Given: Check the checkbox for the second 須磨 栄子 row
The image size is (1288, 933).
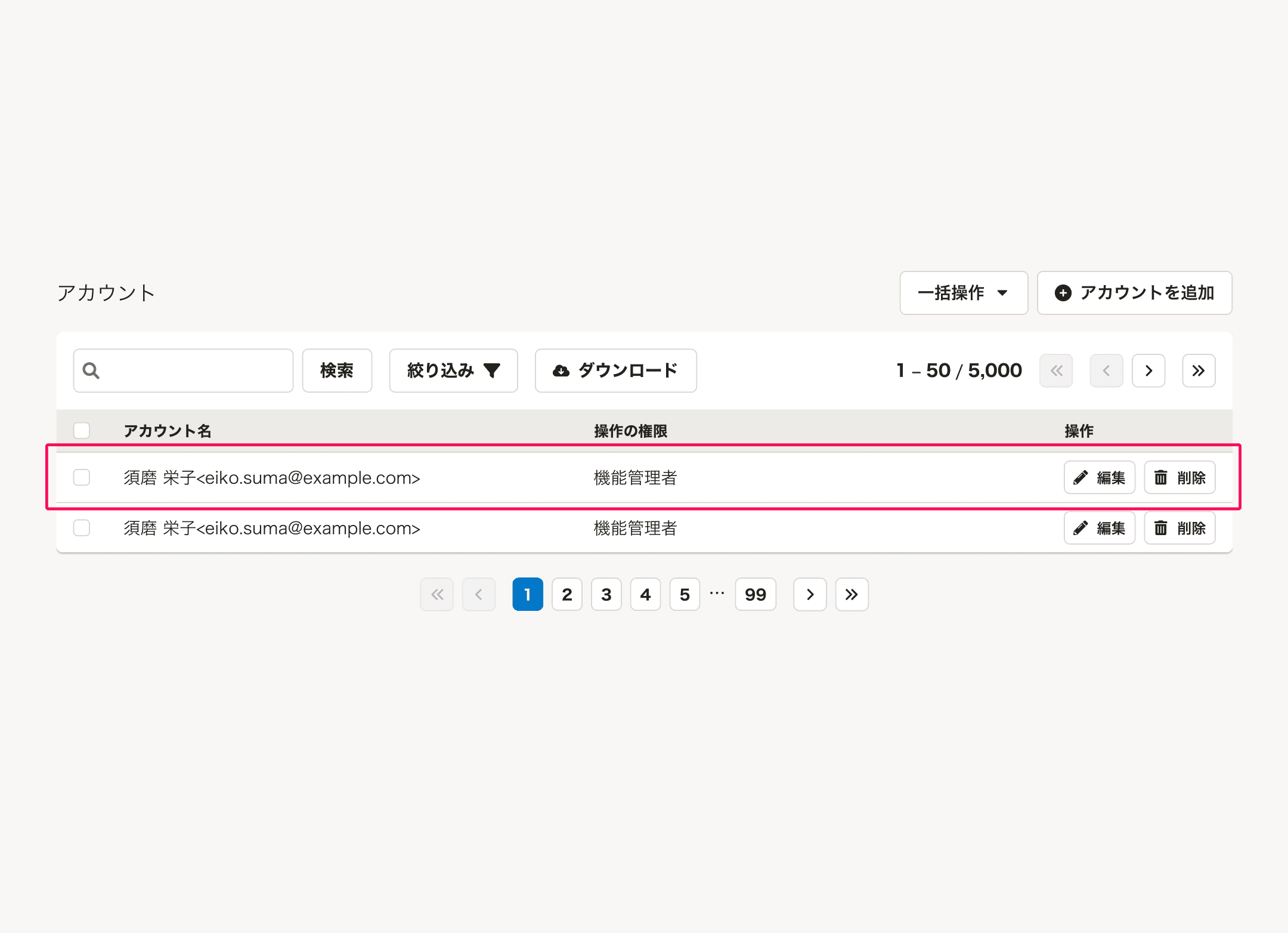Looking at the screenshot, I should 81,528.
